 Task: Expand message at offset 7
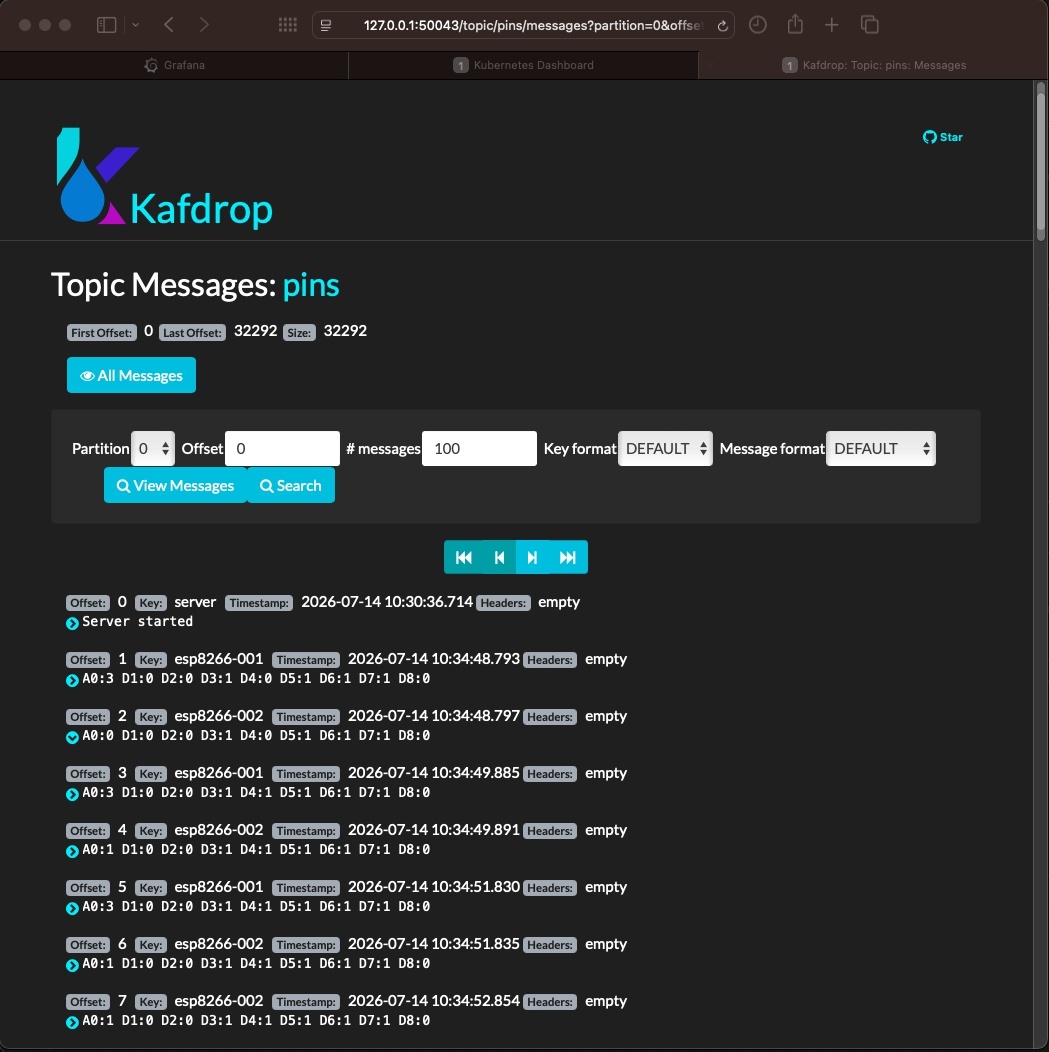(72, 1022)
